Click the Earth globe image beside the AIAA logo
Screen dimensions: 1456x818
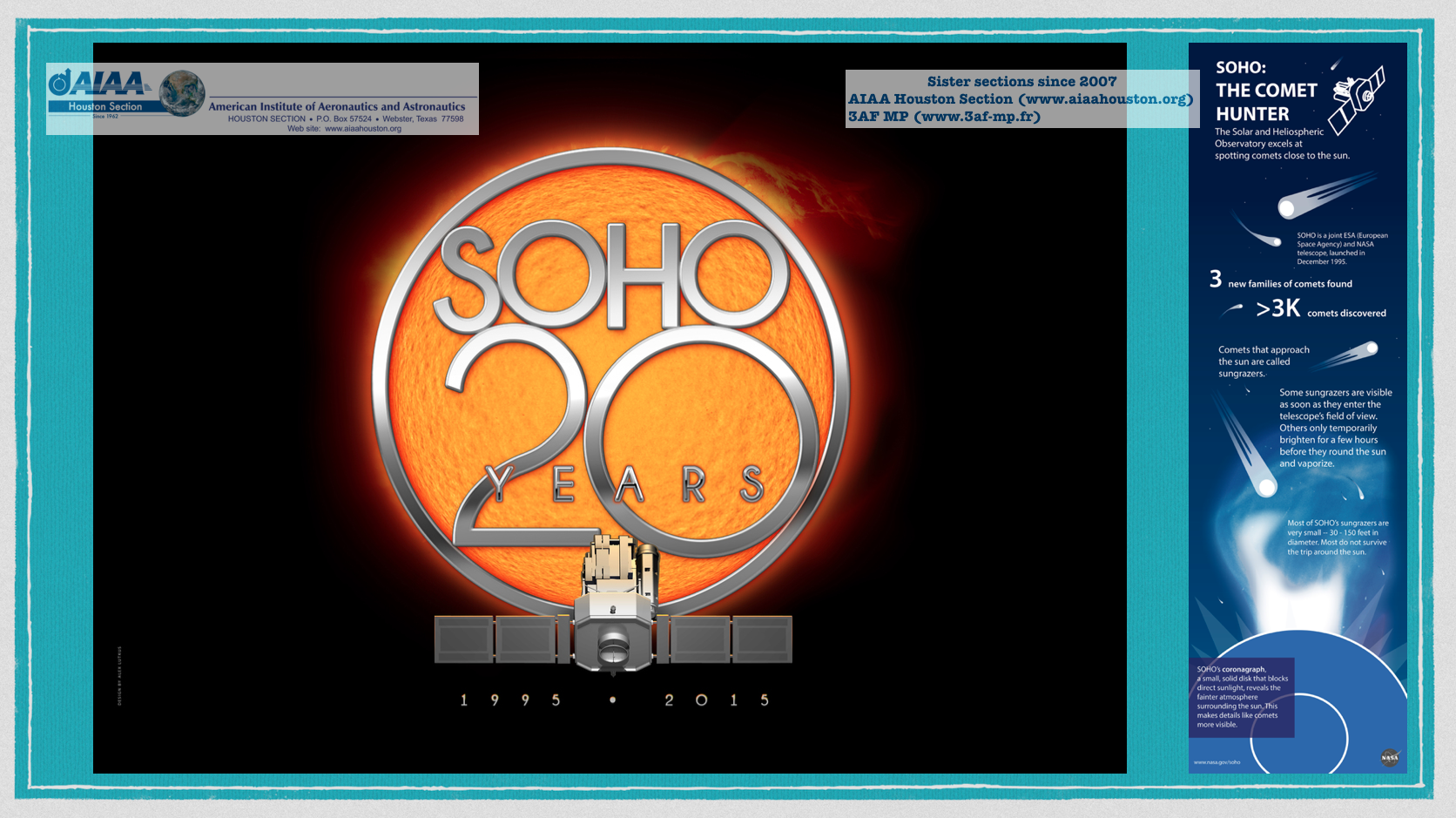(182, 93)
